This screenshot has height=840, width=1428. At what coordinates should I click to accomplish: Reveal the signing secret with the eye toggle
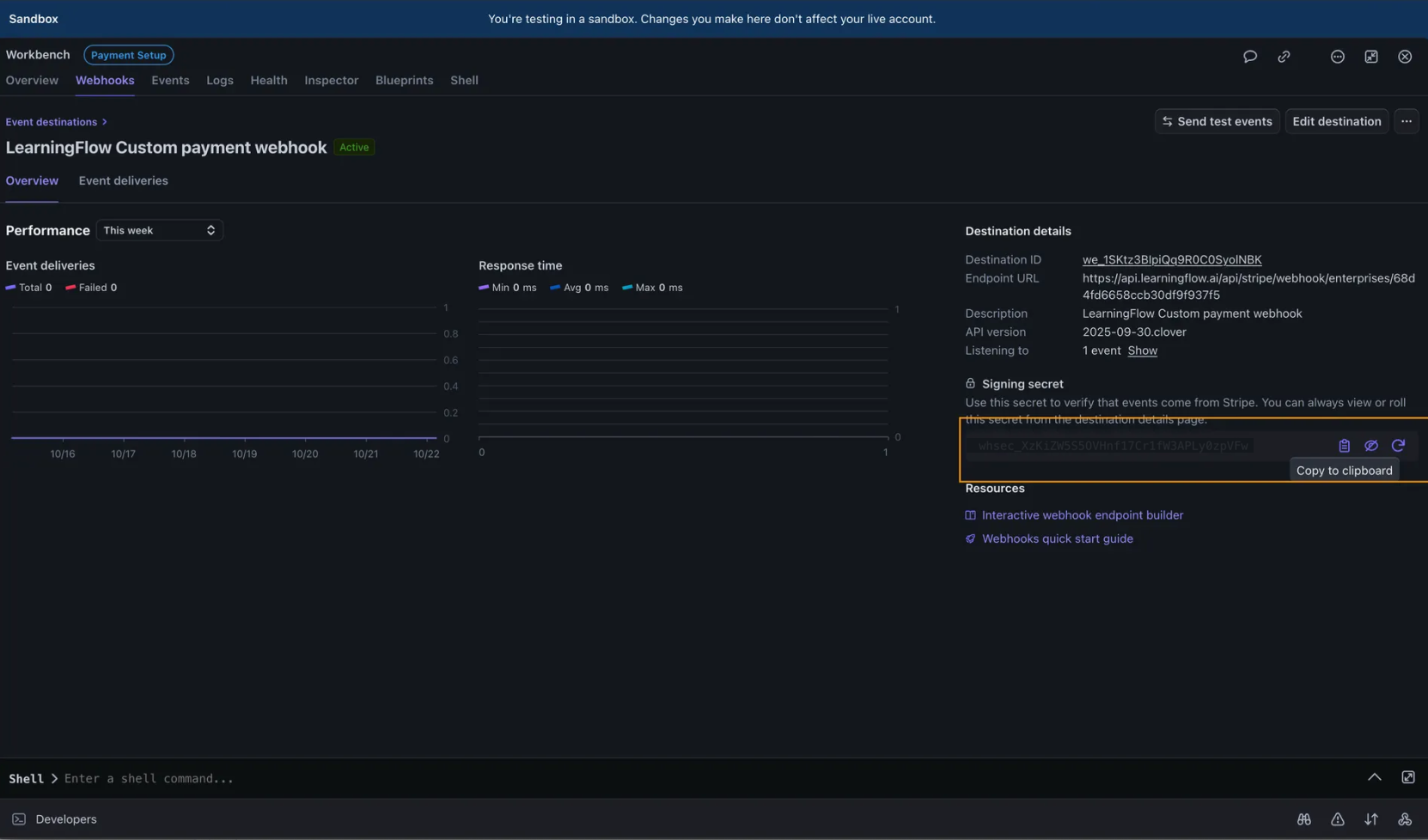pyautogui.click(x=1370, y=445)
